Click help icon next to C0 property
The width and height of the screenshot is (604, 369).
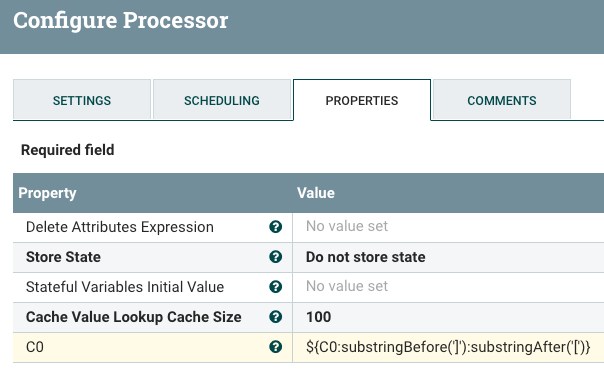[x=275, y=347]
